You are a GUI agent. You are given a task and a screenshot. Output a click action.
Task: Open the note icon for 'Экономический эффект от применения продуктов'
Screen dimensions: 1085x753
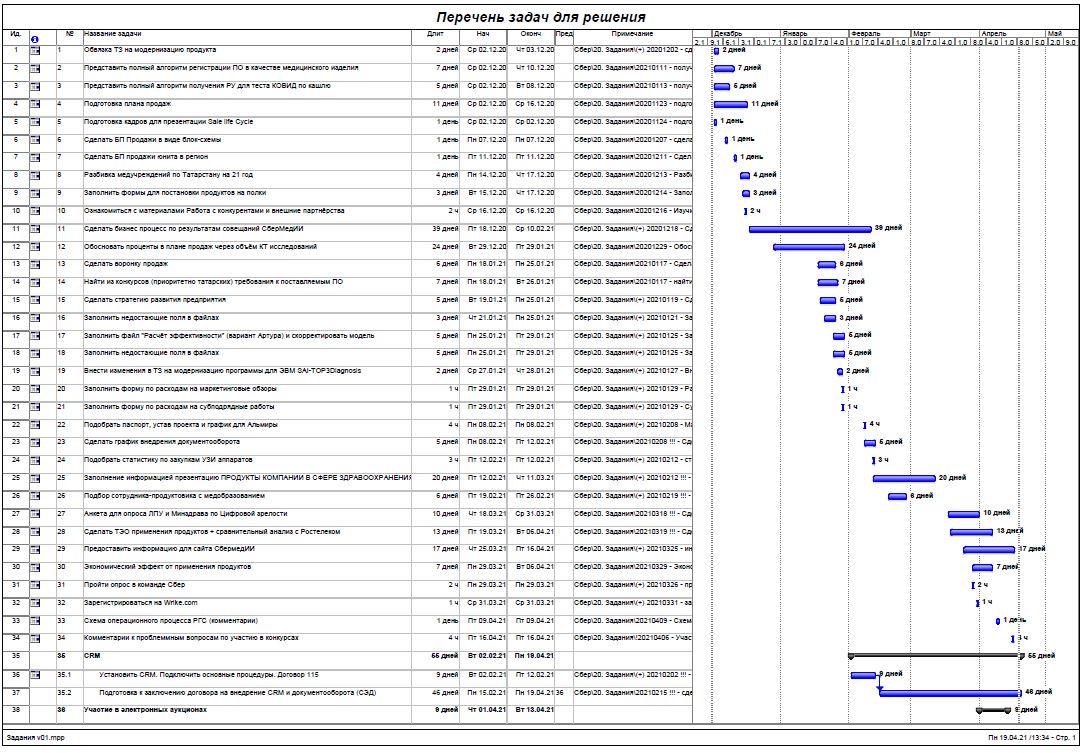tap(35, 568)
